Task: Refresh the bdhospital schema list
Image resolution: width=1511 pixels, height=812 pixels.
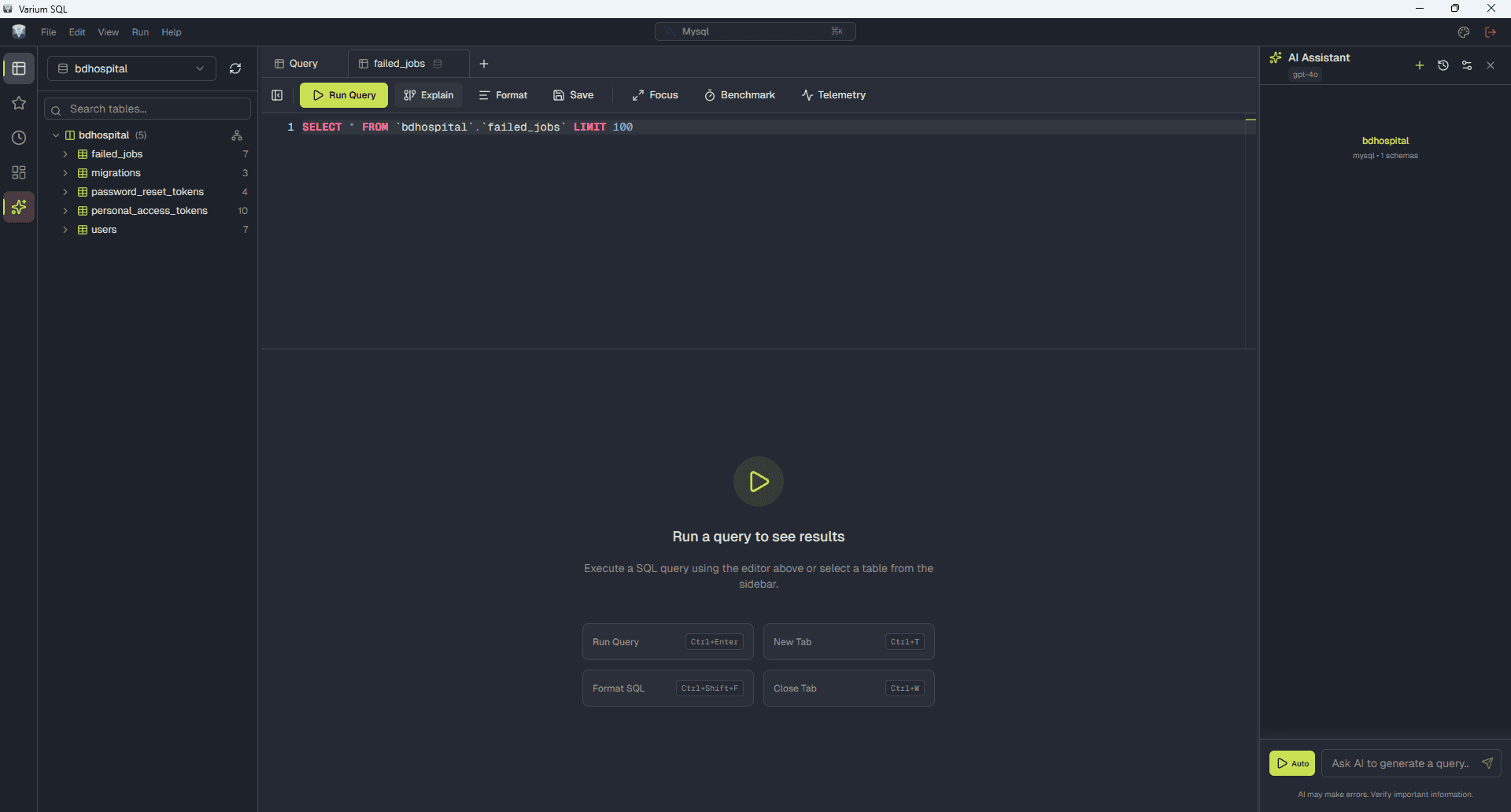Action: 235,68
